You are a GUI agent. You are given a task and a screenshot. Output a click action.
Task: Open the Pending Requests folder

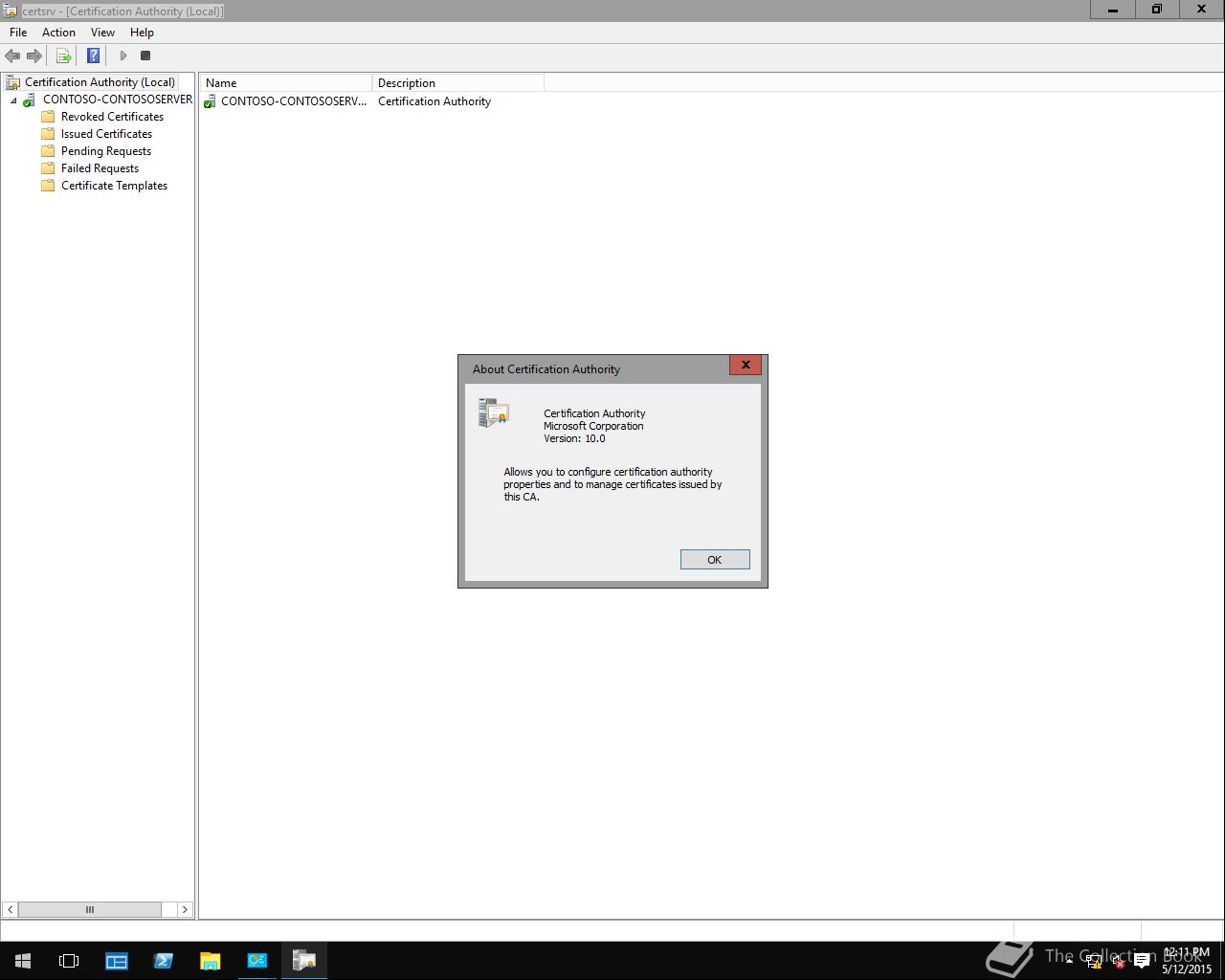pyautogui.click(x=105, y=151)
